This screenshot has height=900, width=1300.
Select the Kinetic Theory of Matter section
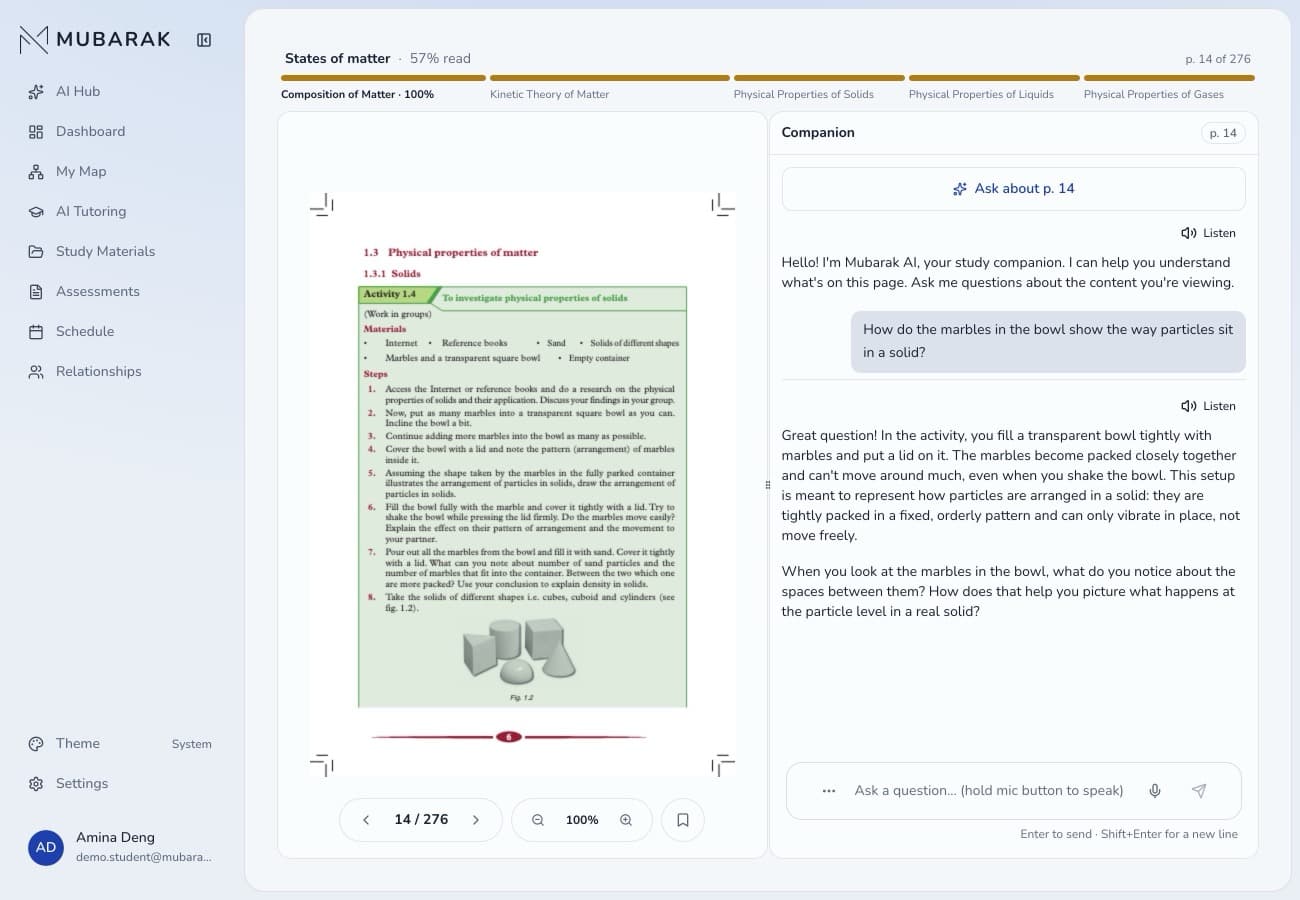549,94
